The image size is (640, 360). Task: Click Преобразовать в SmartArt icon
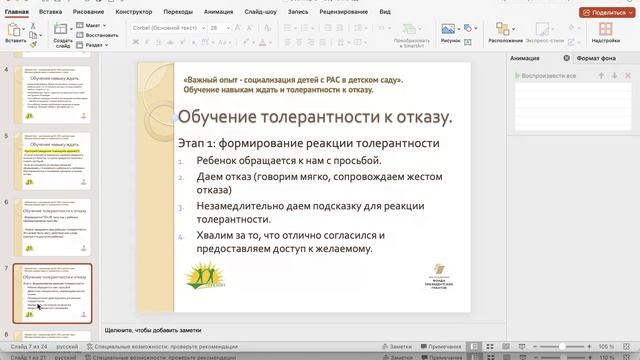coord(409,29)
